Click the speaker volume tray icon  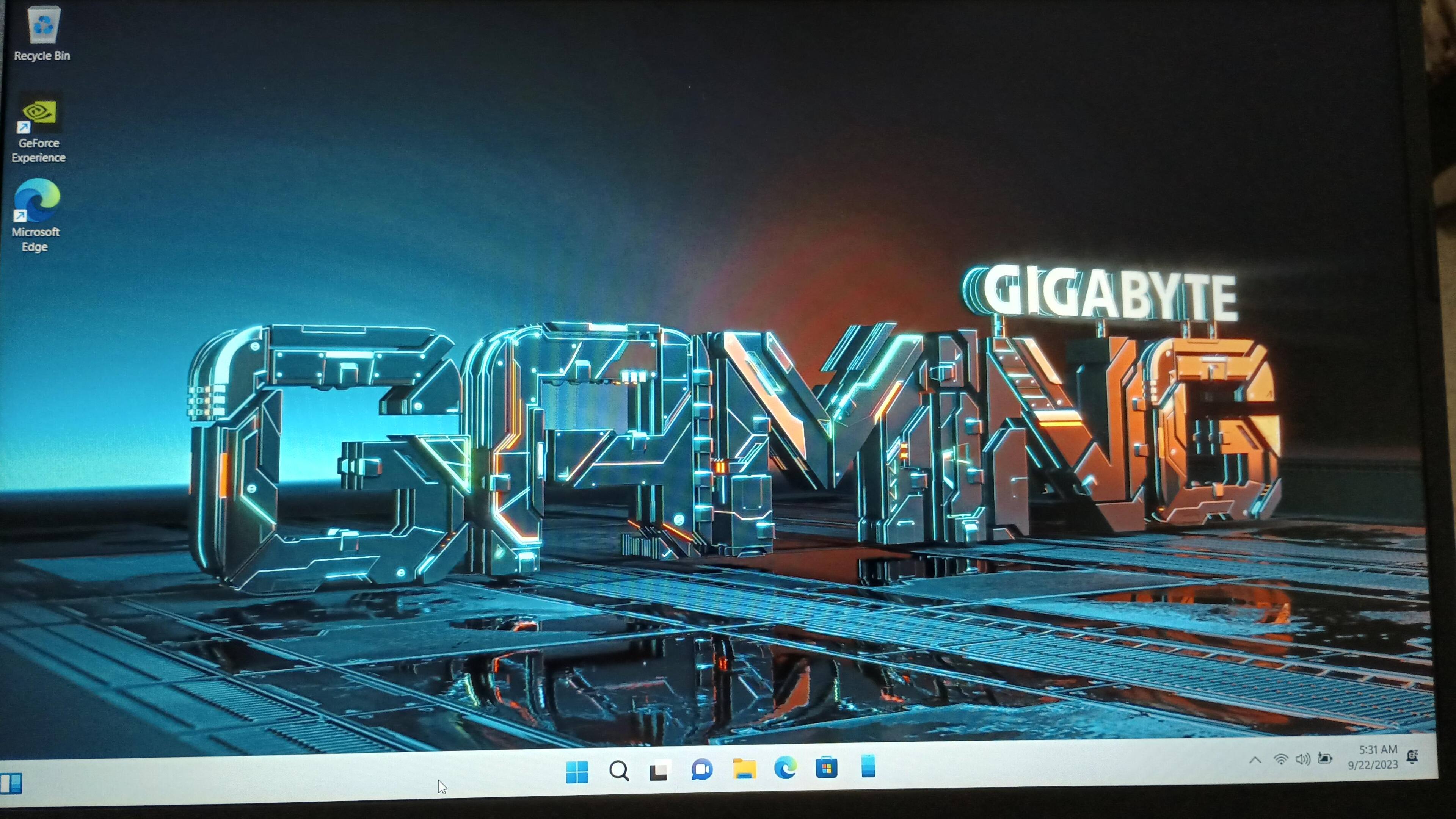coord(1303,759)
